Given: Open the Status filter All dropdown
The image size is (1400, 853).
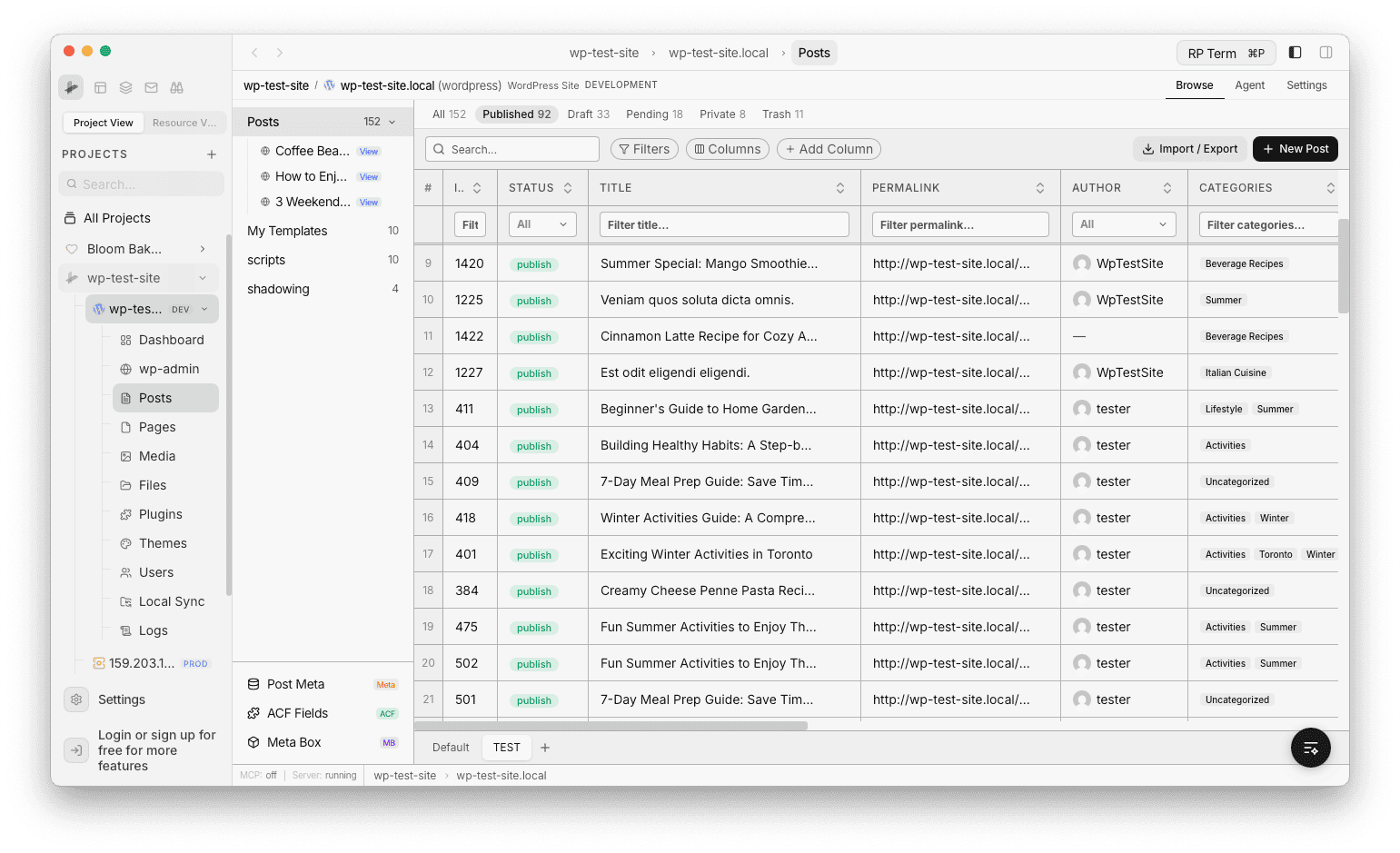Looking at the screenshot, I should [x=541, y=223].
